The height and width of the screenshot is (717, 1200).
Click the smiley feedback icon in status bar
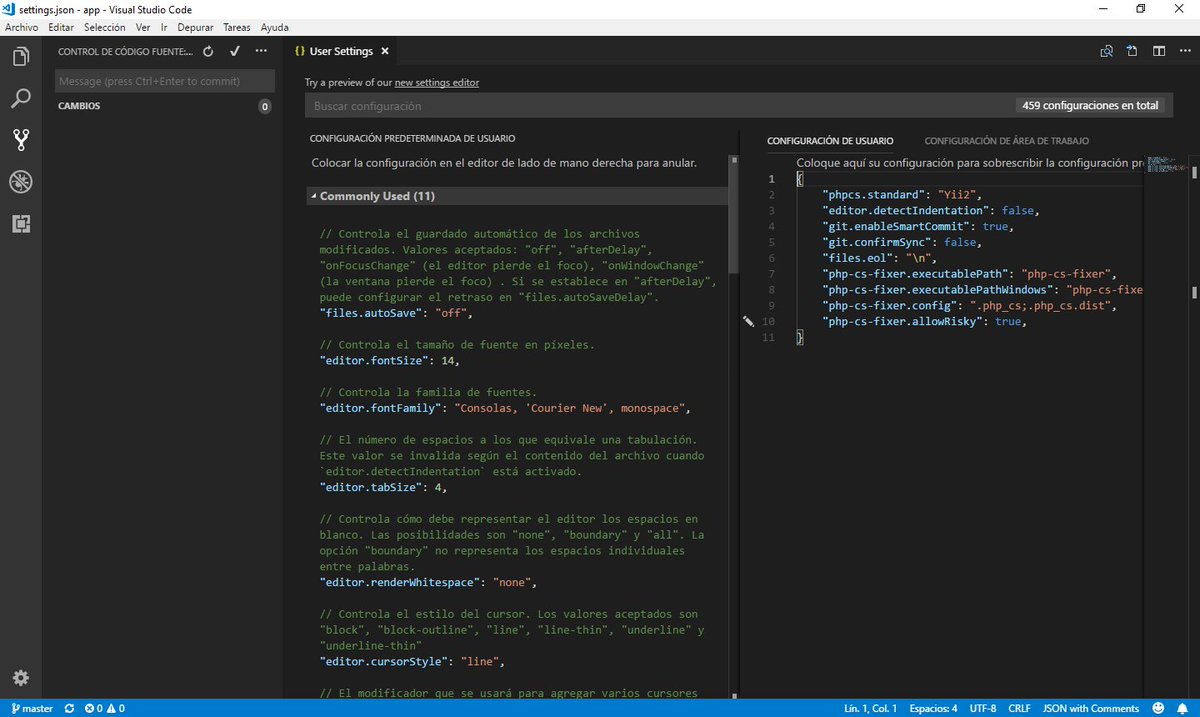coord(1157,708)
